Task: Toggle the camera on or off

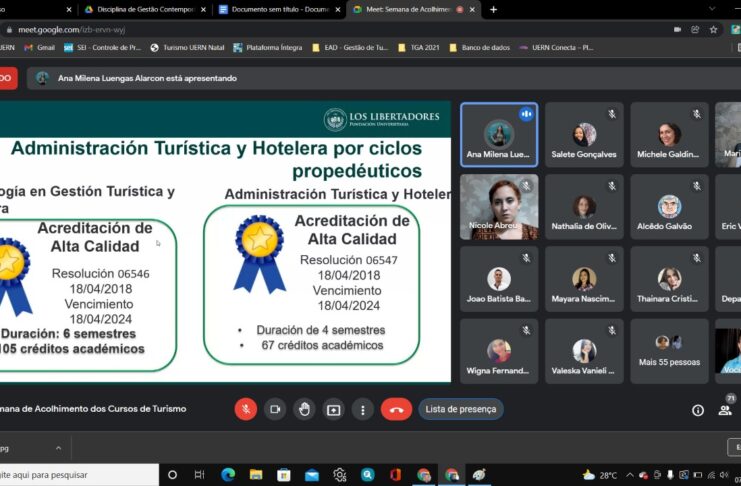Action: pos(275,409)
